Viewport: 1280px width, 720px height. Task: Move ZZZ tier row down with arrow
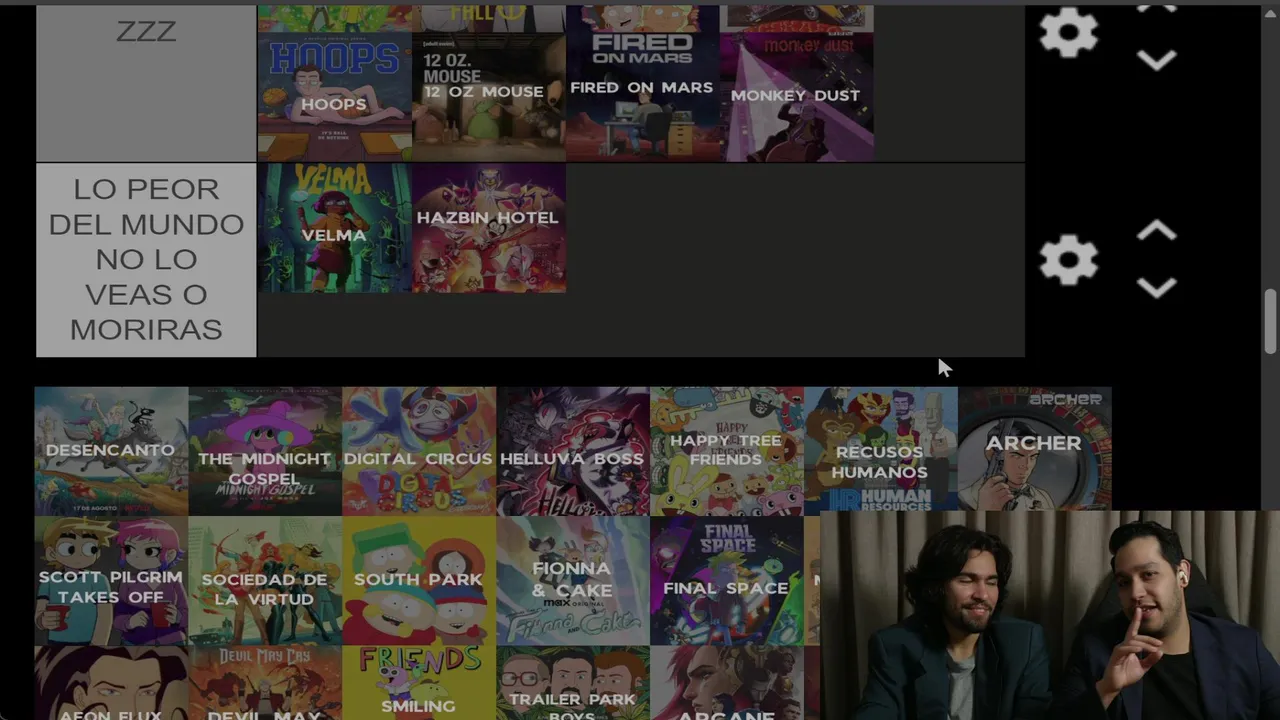1156,60
